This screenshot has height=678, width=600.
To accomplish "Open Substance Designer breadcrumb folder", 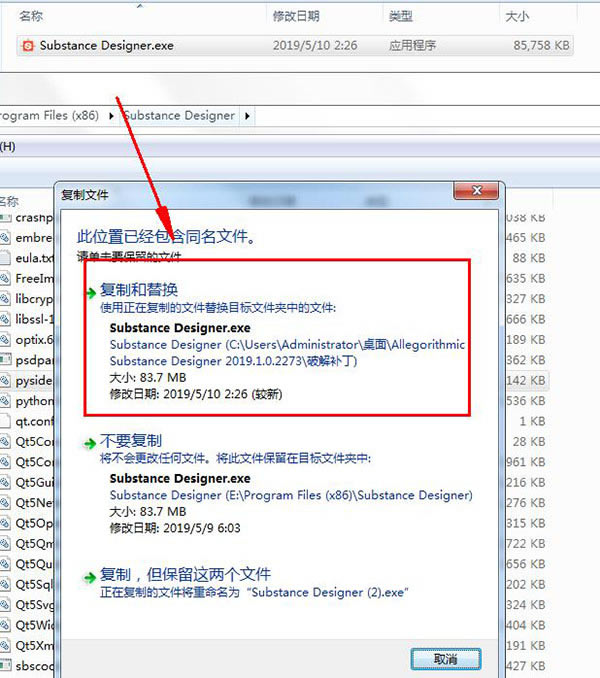I will [x=179, y=115].
